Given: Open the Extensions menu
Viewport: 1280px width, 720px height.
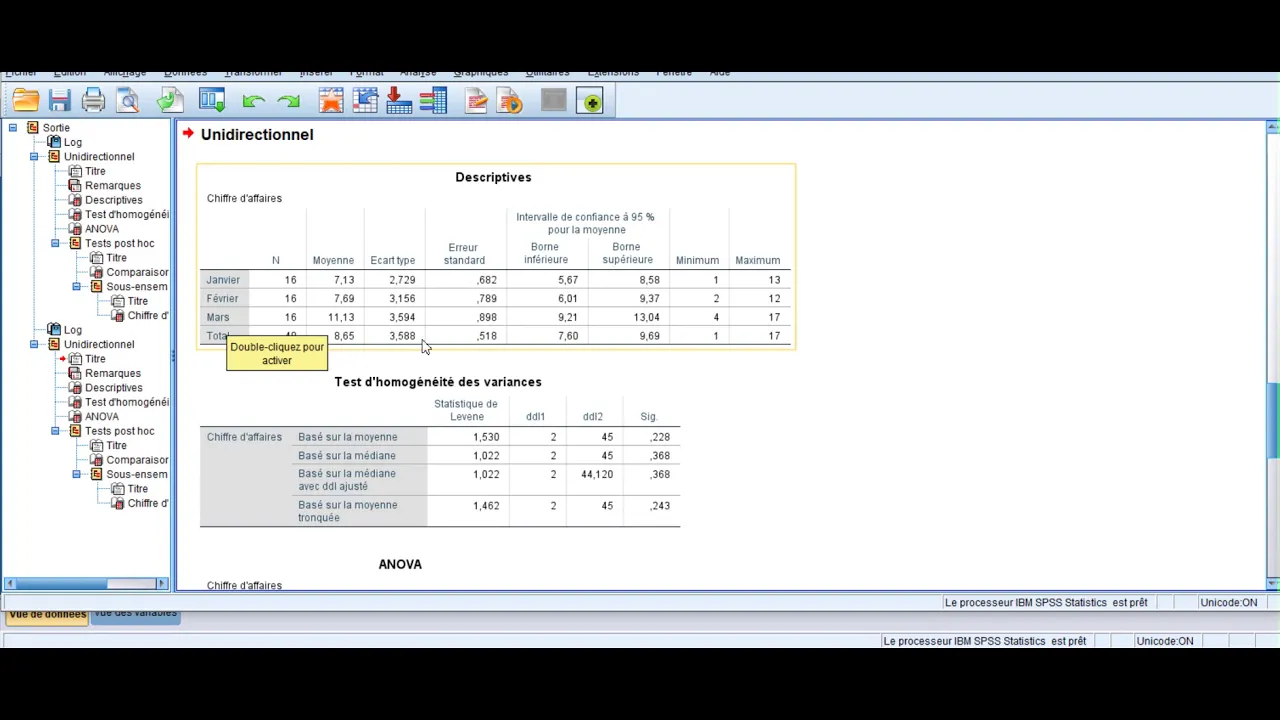Looking at the screenshot, I should [613, 73].
